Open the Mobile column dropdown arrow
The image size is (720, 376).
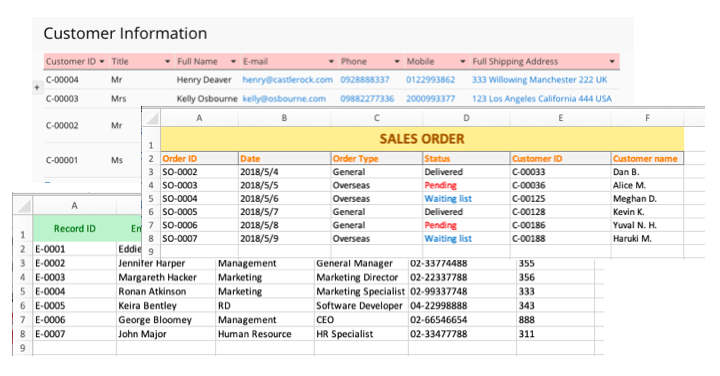pos(462,62)
